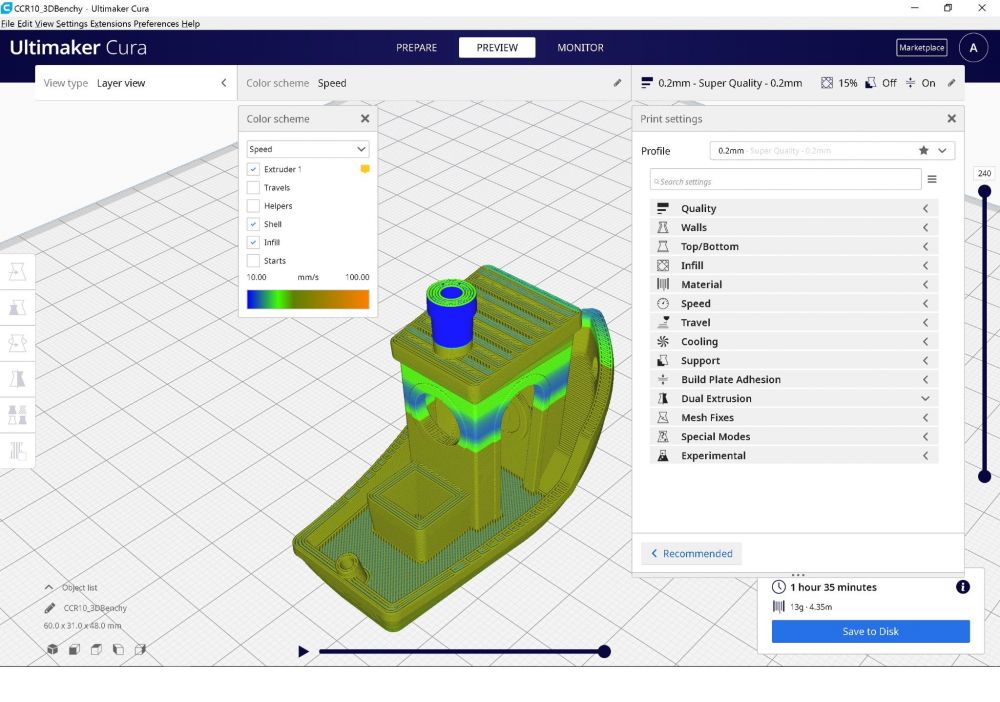Viewport: 1000px width, 702px height.
Task: Click the Quality category icon
Action: tap(663, 208)
